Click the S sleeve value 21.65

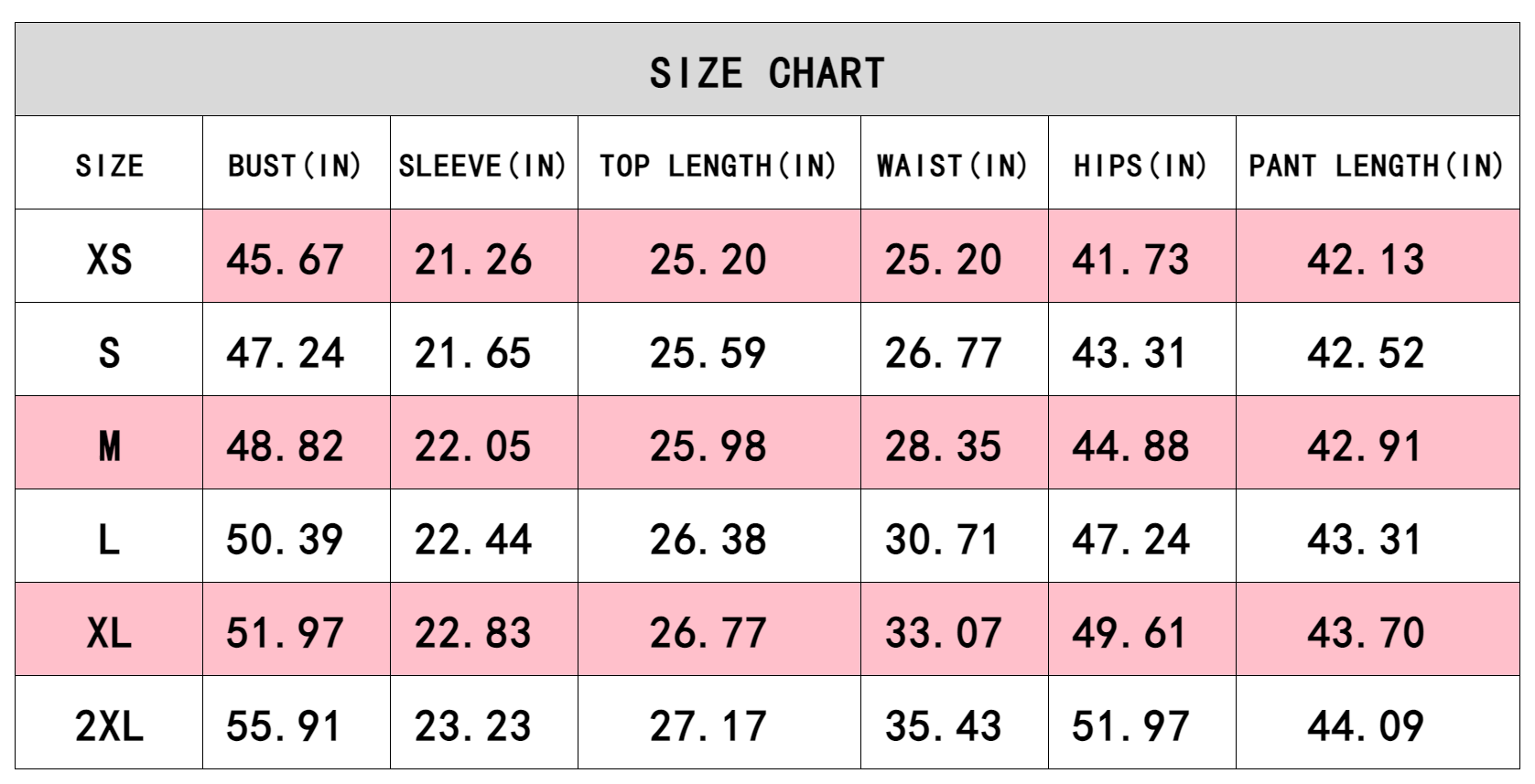473,353
